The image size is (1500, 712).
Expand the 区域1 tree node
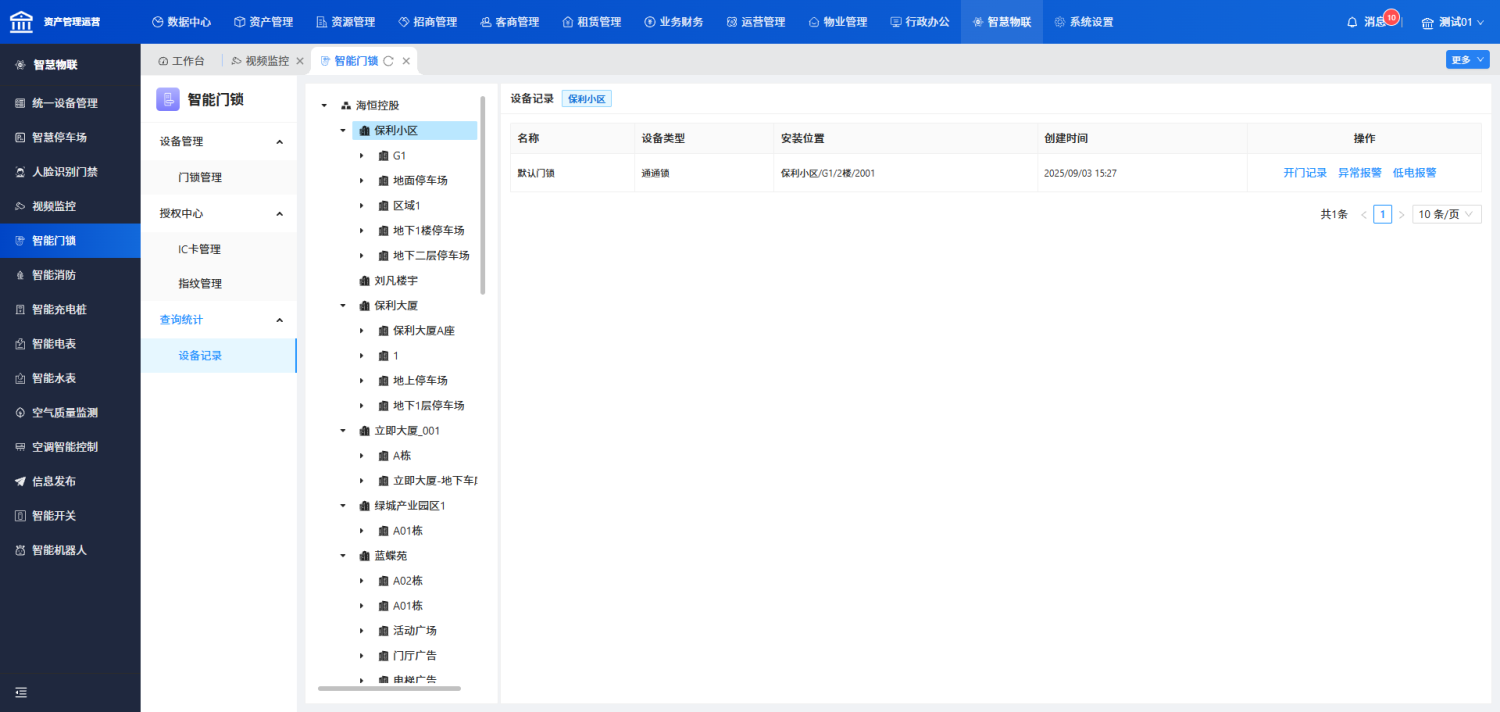(361, 205)
